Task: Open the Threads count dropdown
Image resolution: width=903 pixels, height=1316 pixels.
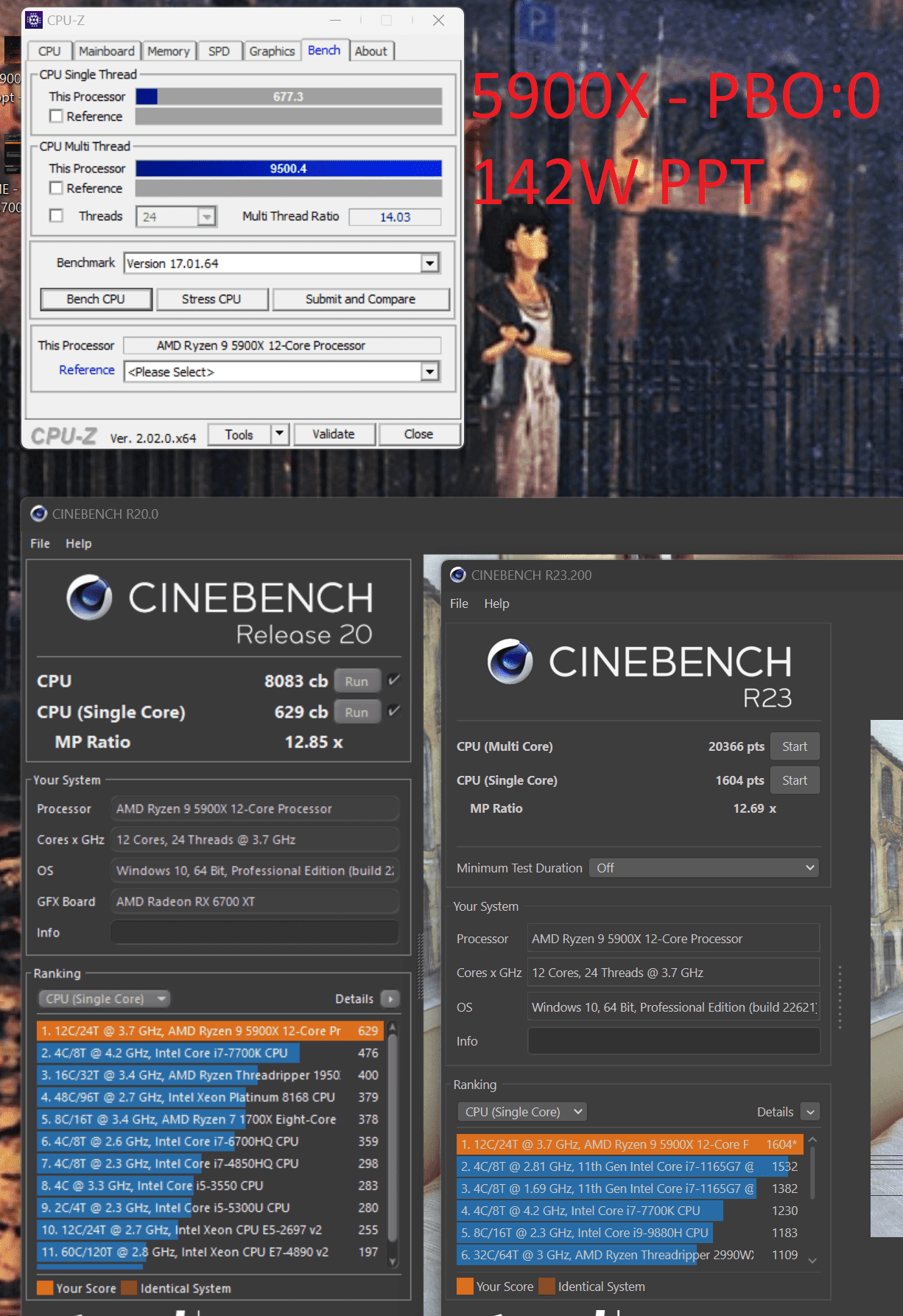Action: tap(207, 217)
